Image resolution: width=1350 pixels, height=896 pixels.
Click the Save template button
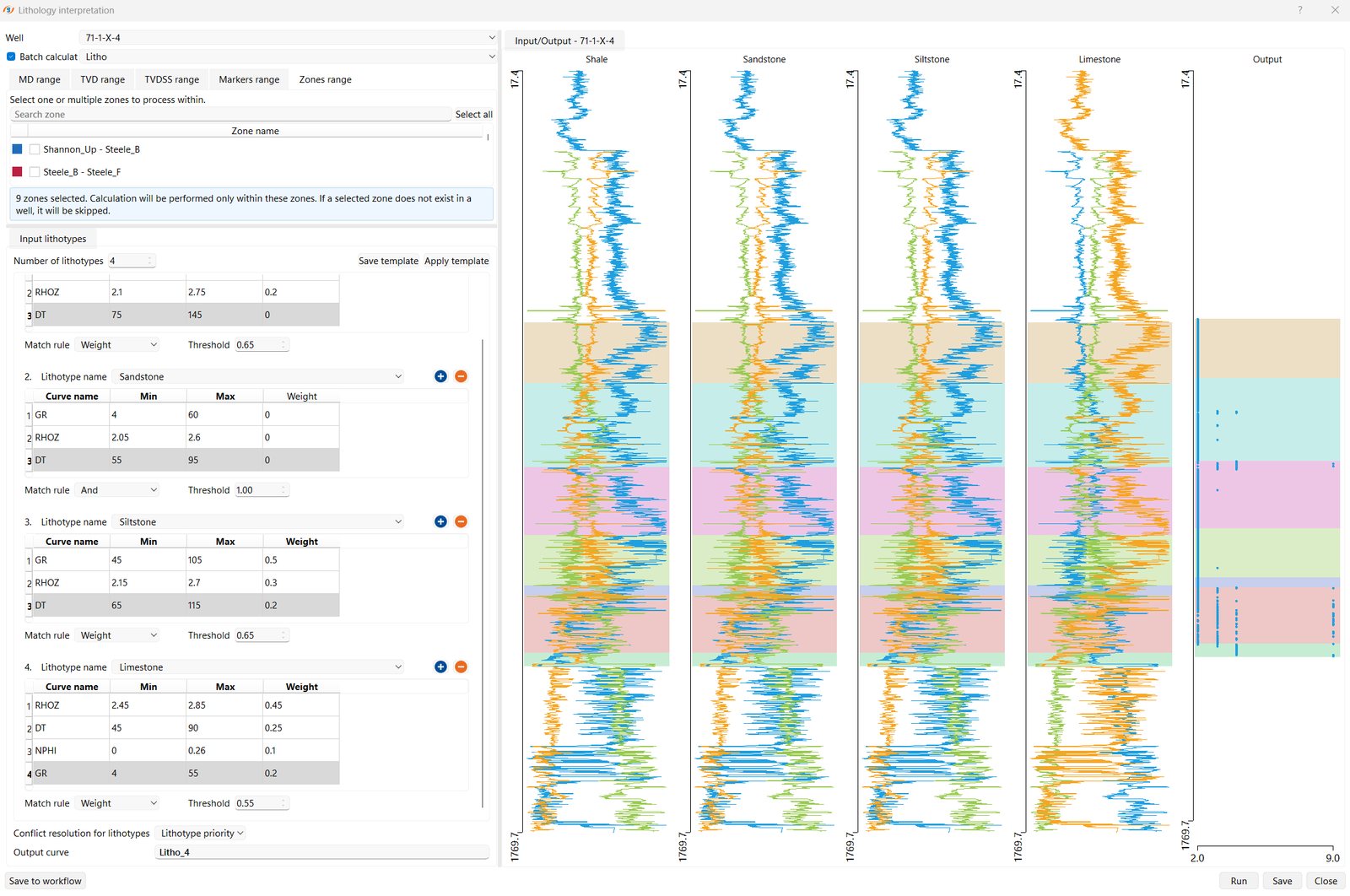388,261
